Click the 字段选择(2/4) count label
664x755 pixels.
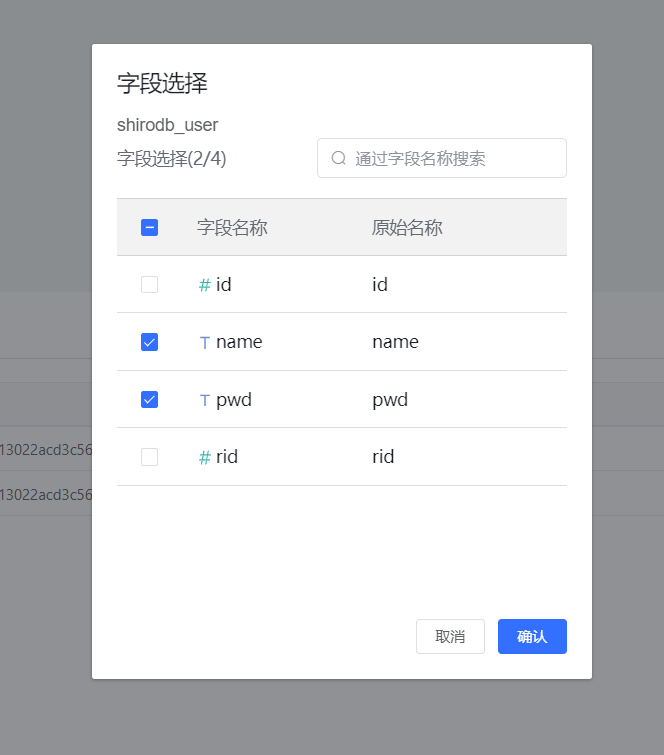pos(171,158)
